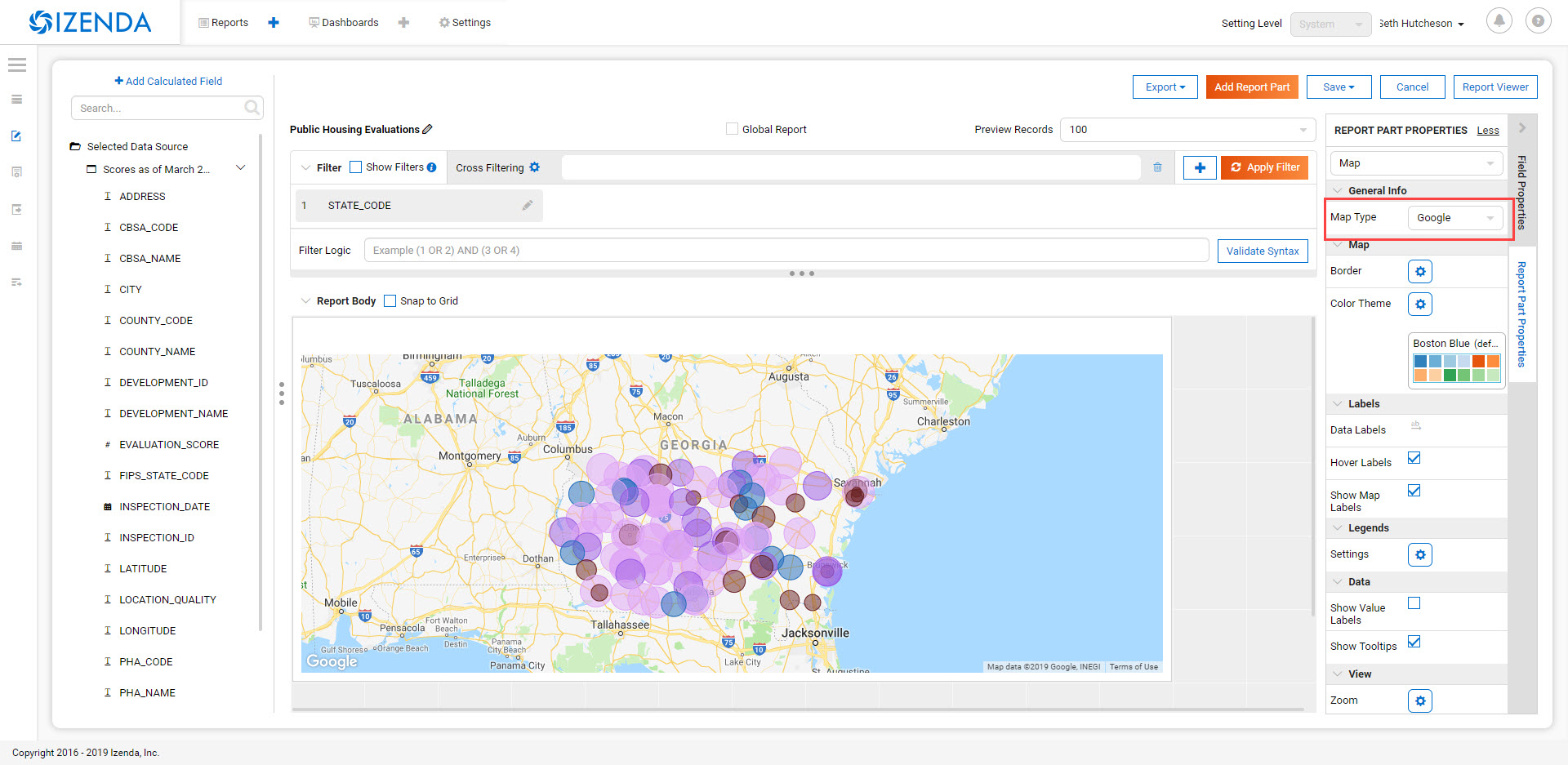Click the pencil icon to rename report
This screenshot has height=765, width=1568.
[428, 129]
